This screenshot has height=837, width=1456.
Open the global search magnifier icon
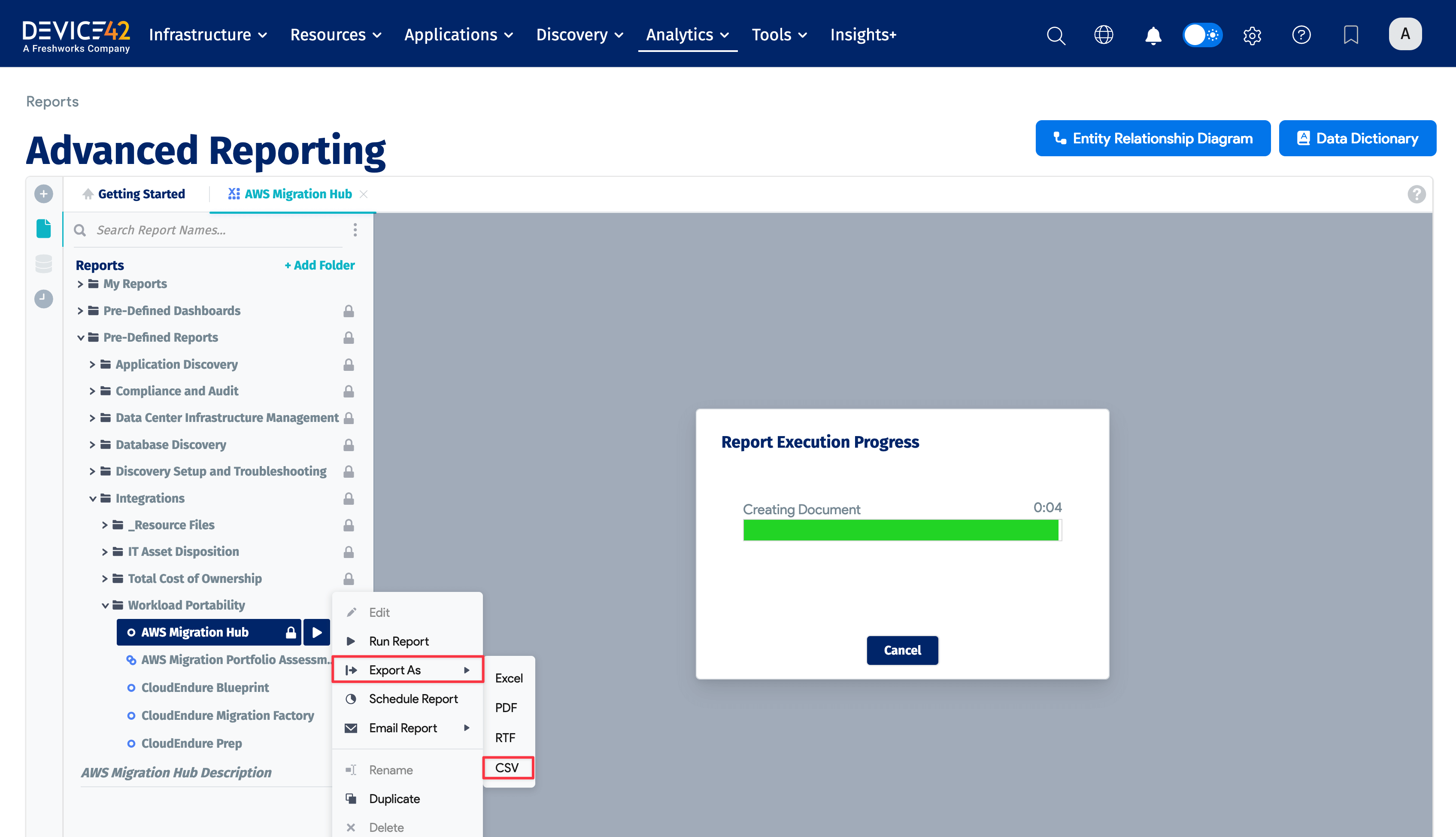tap(1056, 35)
